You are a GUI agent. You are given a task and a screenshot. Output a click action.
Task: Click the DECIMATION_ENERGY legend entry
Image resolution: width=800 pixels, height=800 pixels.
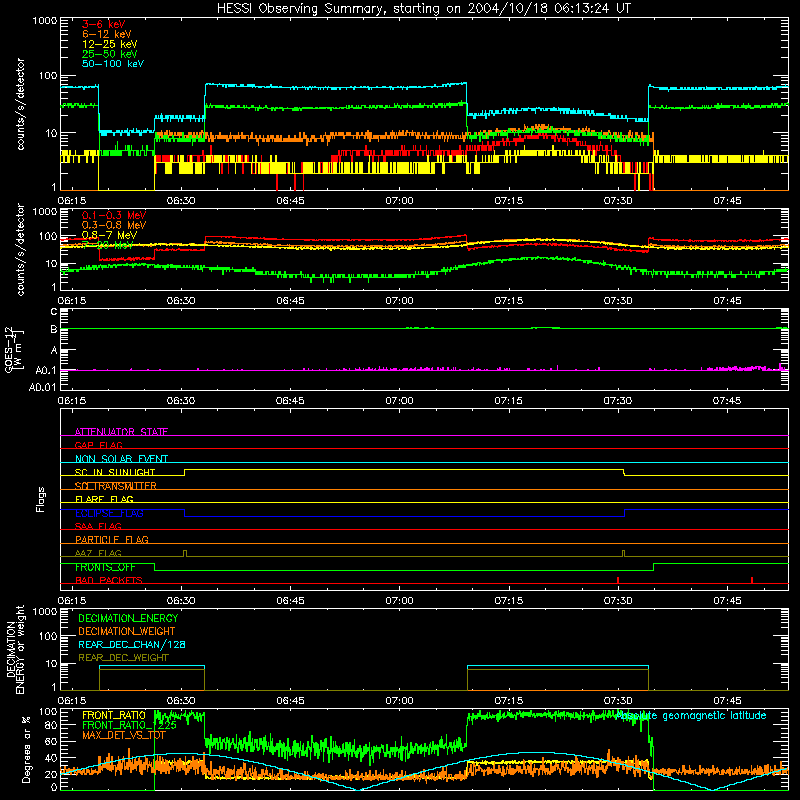[128, 618]
